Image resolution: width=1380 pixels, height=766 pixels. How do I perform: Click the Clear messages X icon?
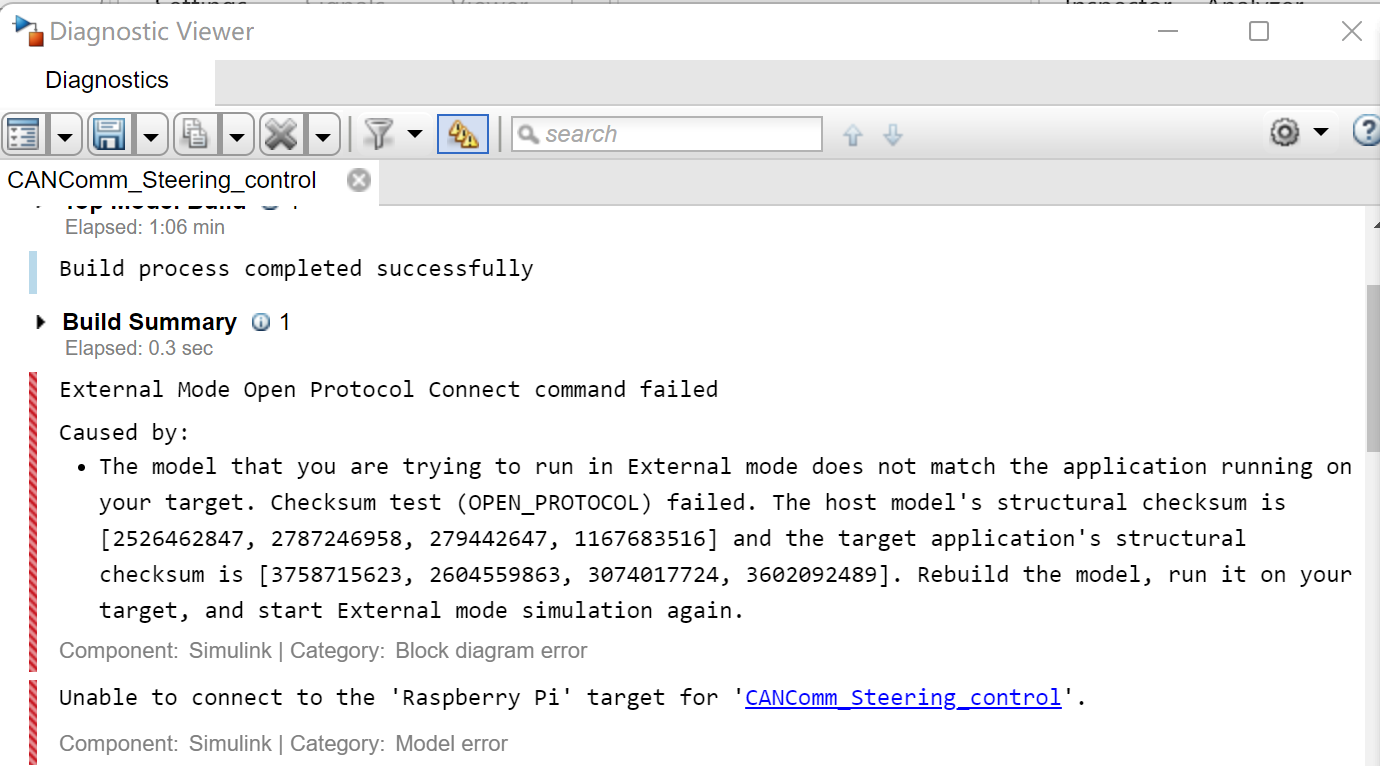click(x=282, y=133)
